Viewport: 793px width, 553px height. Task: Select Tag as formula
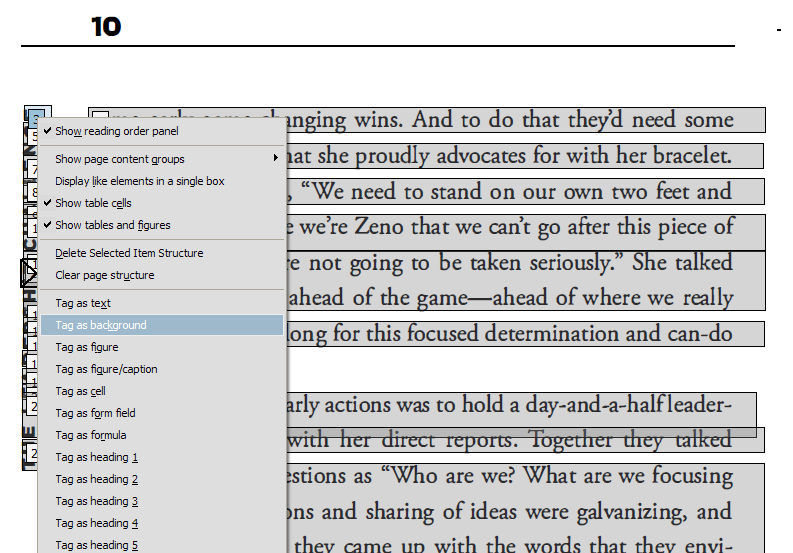[x=162, y=435]
